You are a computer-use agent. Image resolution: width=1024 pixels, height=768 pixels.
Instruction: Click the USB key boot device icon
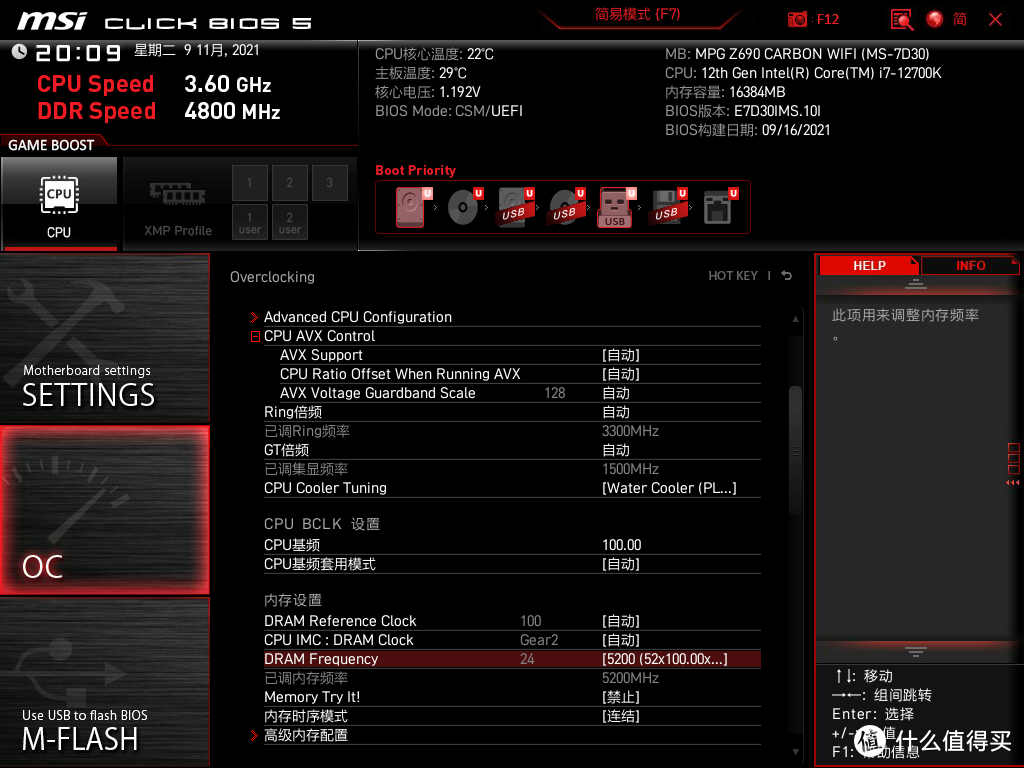615,208
